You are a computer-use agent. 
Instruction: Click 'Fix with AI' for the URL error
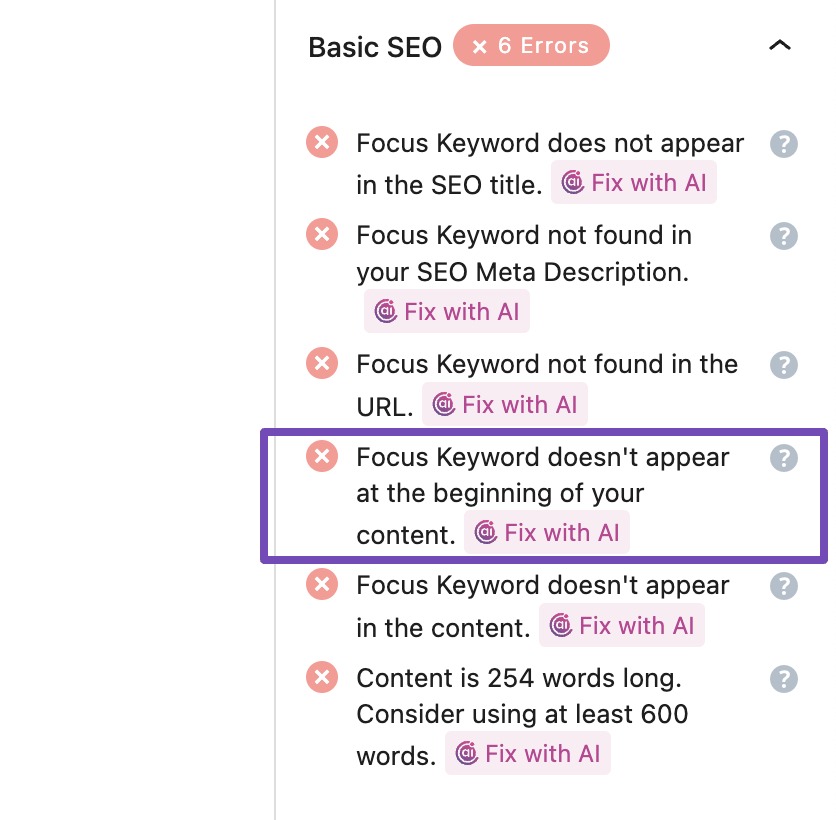click(x=505, y=404)
